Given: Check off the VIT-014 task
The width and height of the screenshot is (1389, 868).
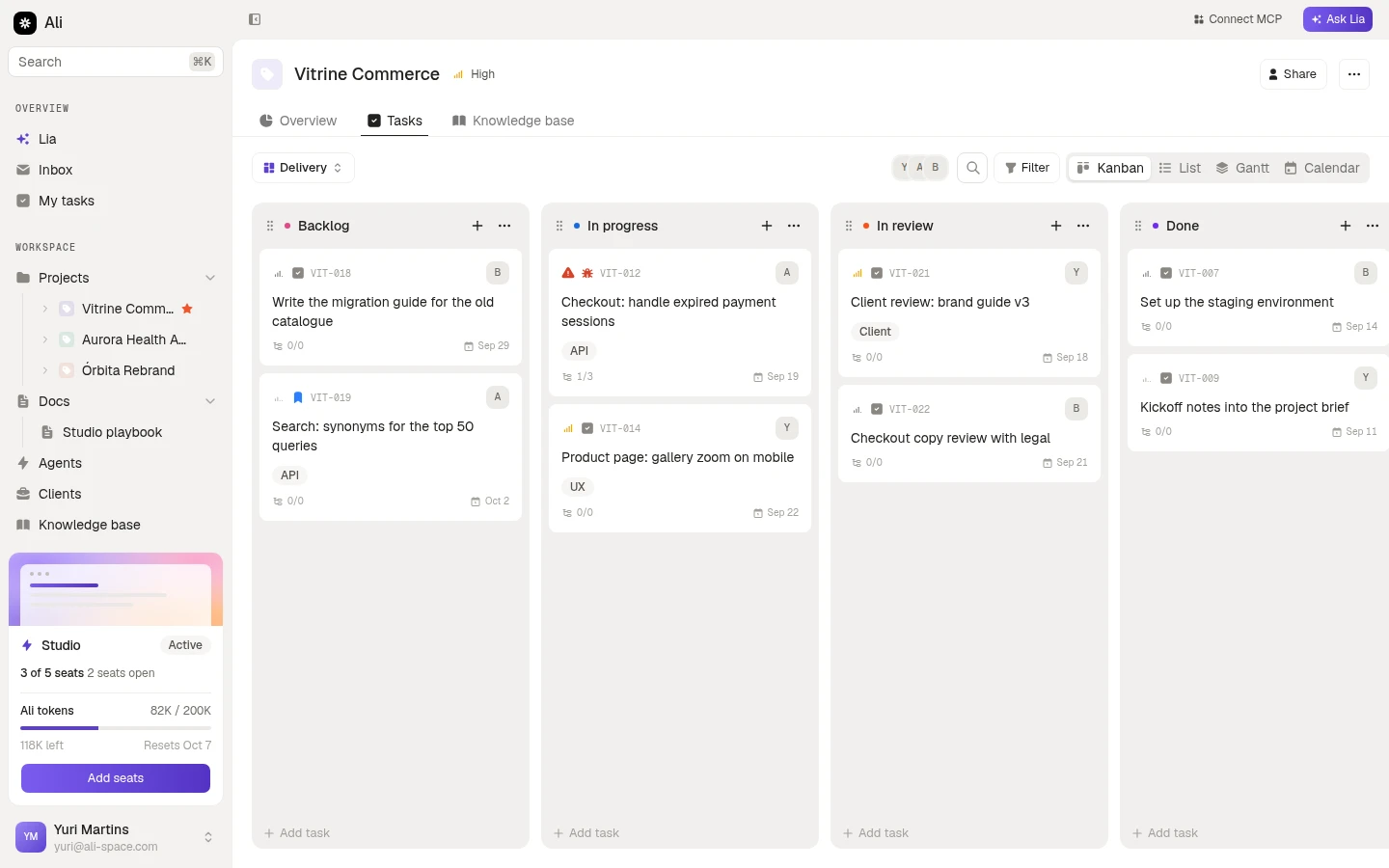Looking at the screenshot, I should coord(587,428).
